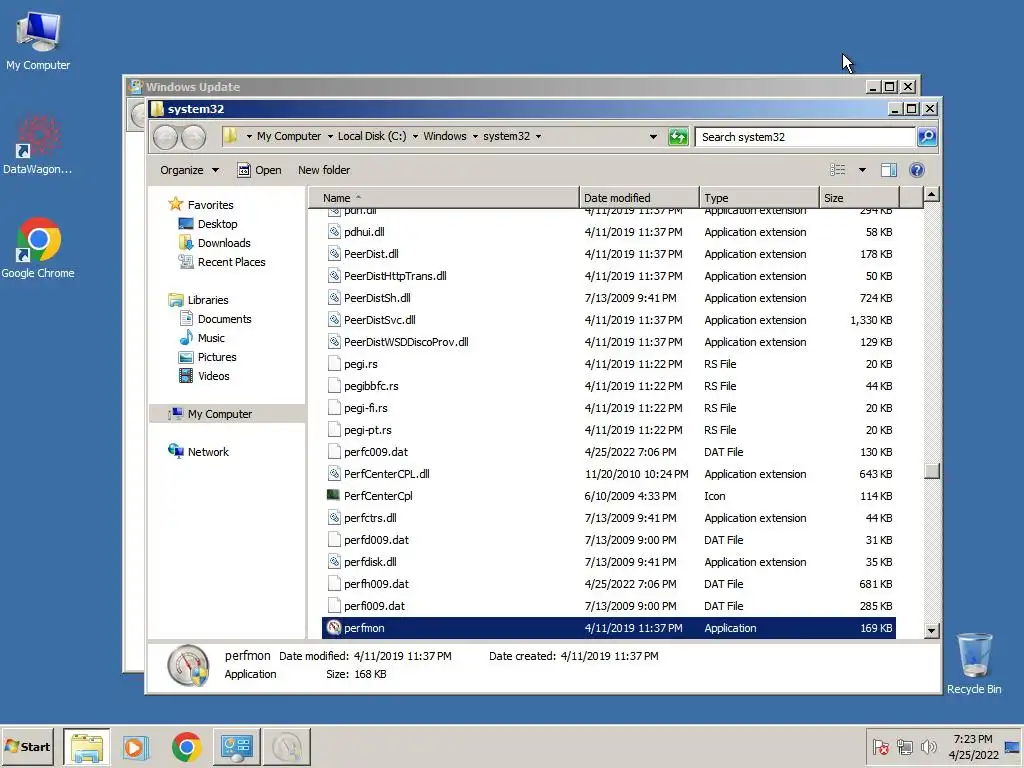This screenshot has height=768, width=1024.
Task: Select Favorites in navigation pane
Action: pyautogui.click(x=200, y=204)
